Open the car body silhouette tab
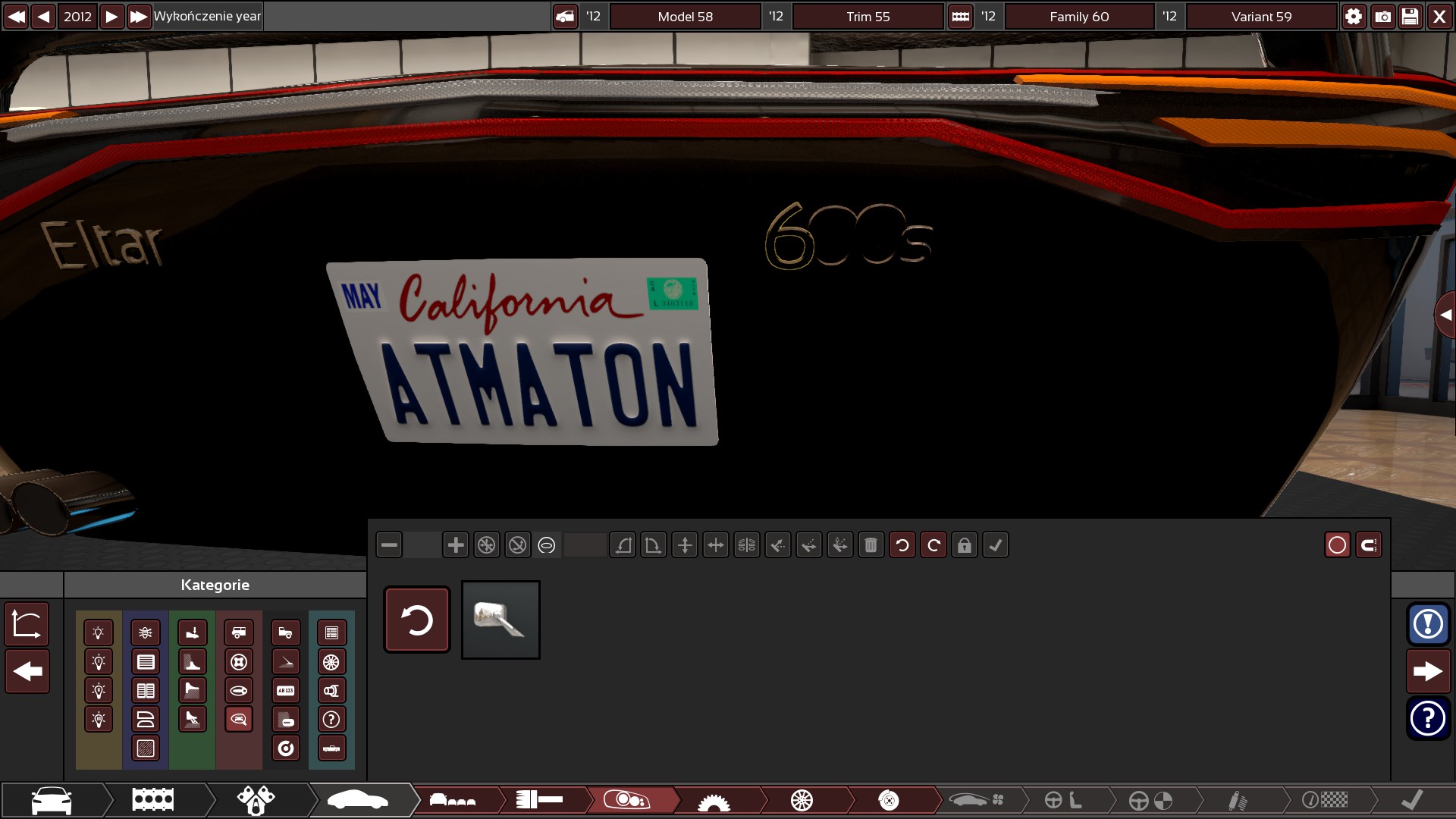 tap(358, 800)
